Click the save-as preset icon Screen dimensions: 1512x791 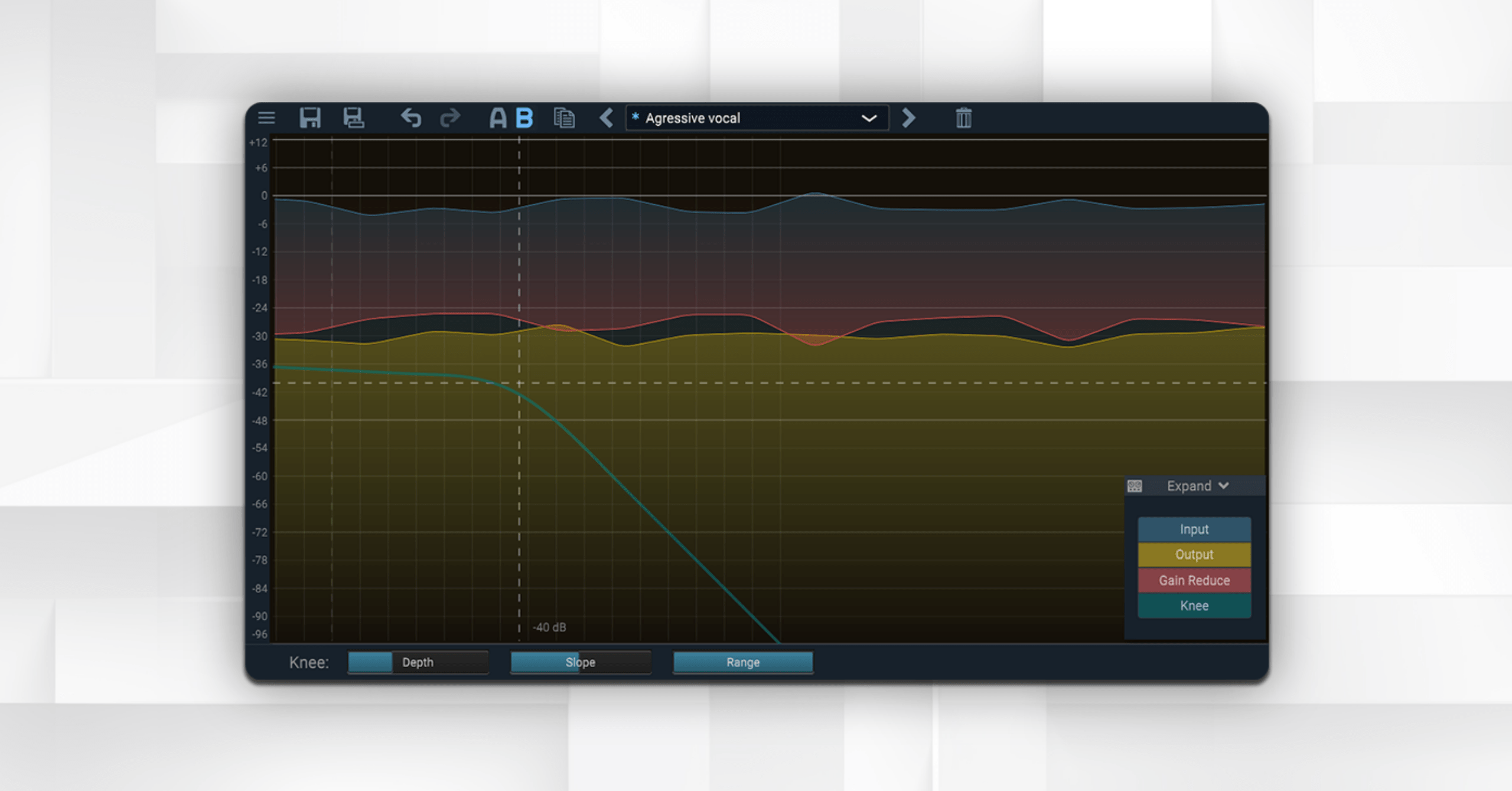[353, 118]
